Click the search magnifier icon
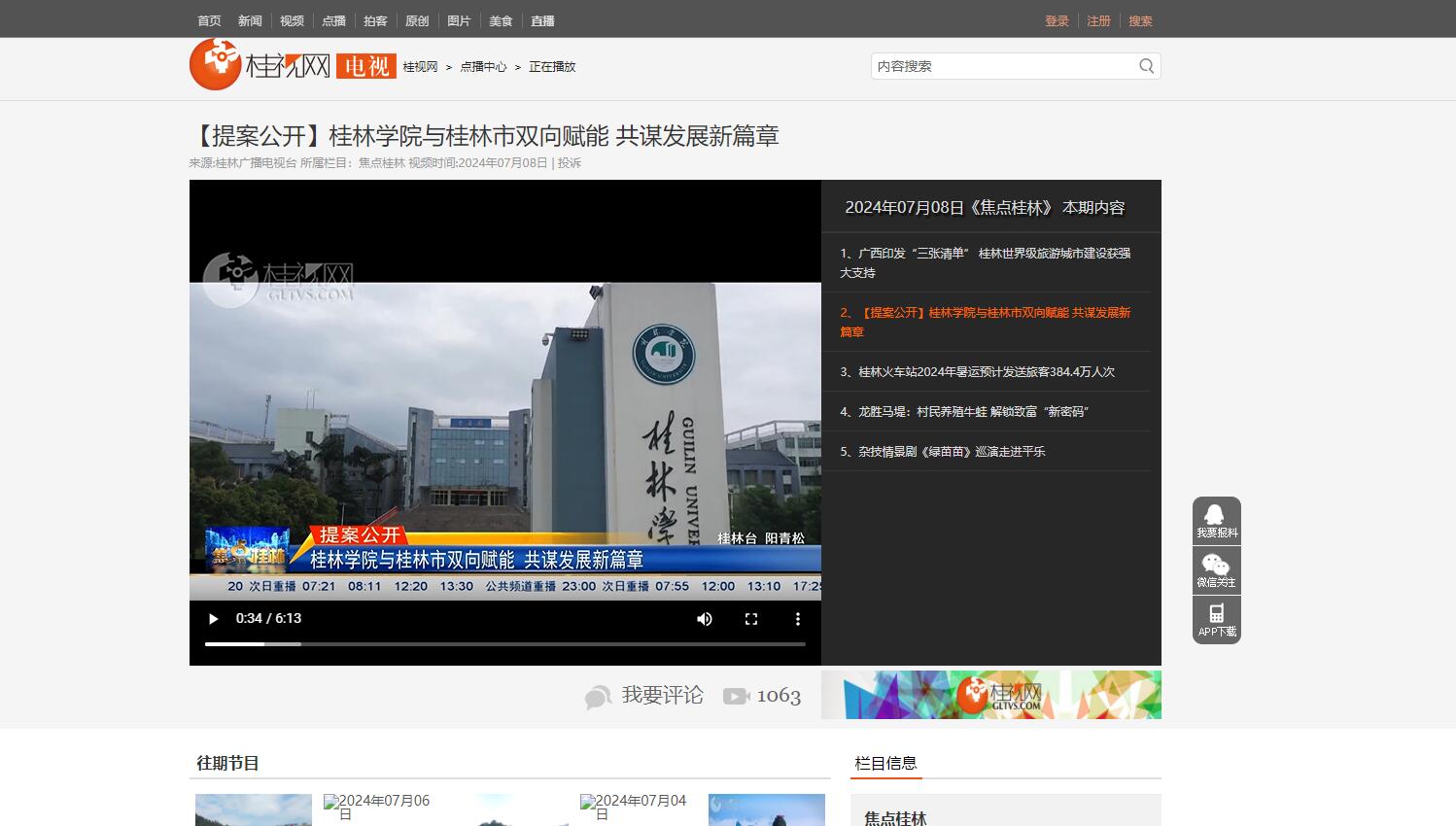 [x=1146, y=66]
